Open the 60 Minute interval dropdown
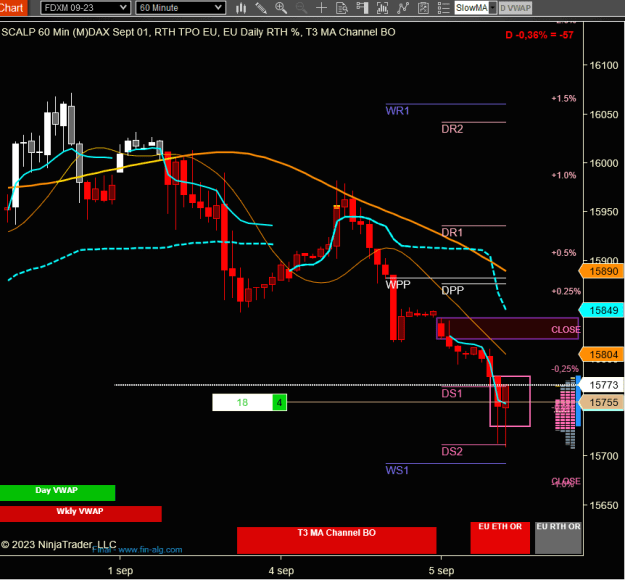This screenshot has width=625, height=580. [x=180, y=8]
